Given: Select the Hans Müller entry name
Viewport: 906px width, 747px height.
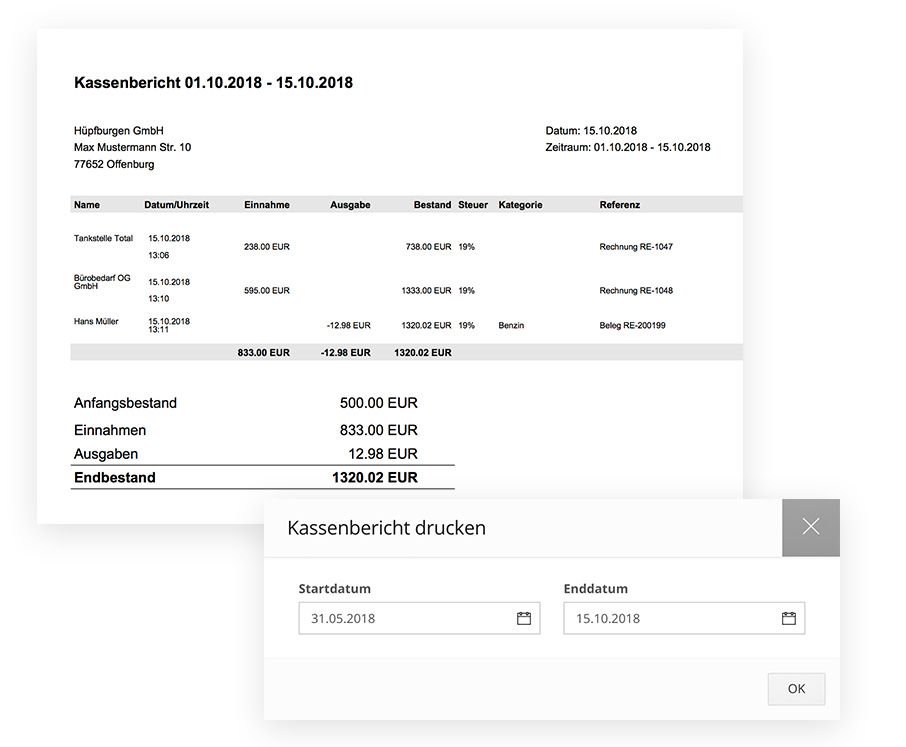Looking at the screenshot, I should point(96,321).
